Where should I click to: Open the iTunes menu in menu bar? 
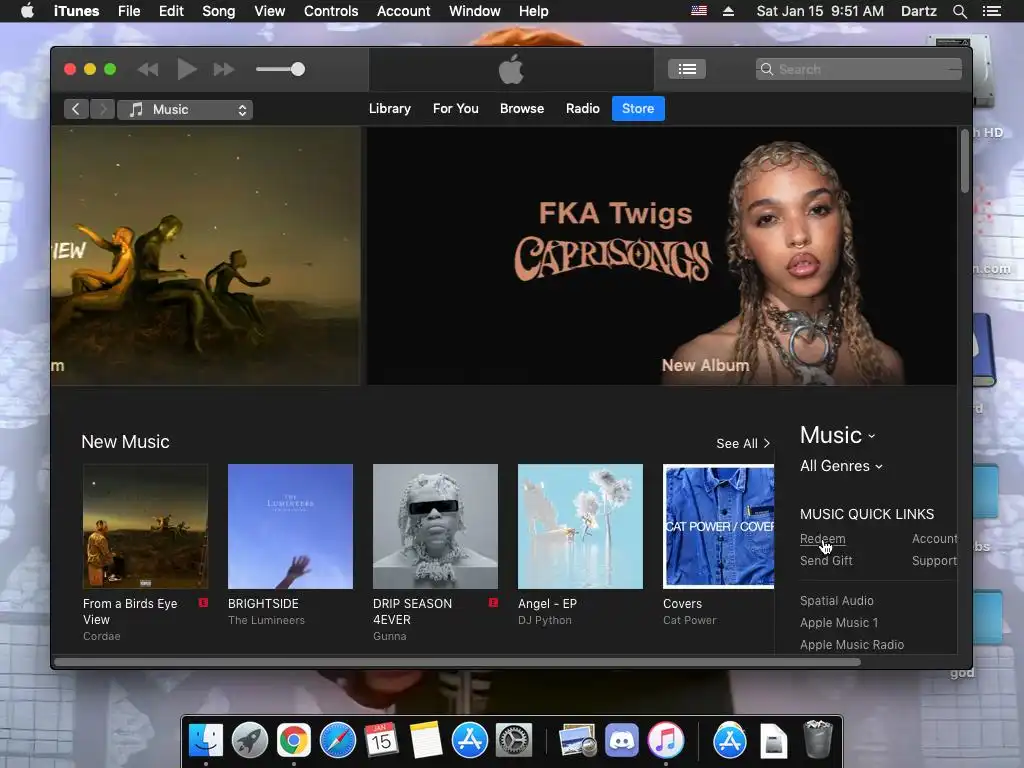tap(76, 11)
